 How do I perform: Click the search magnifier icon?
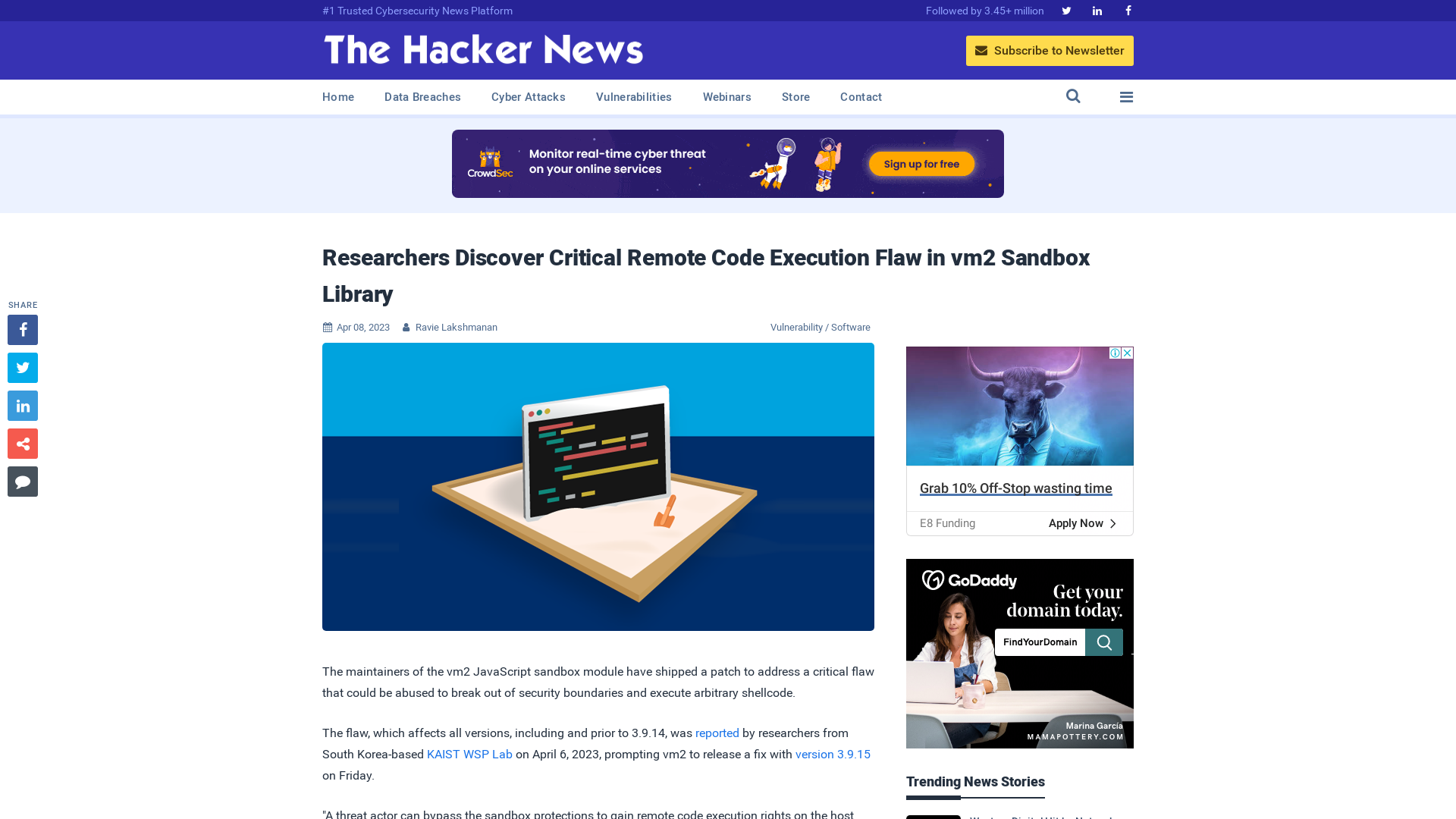[1073, 96]
